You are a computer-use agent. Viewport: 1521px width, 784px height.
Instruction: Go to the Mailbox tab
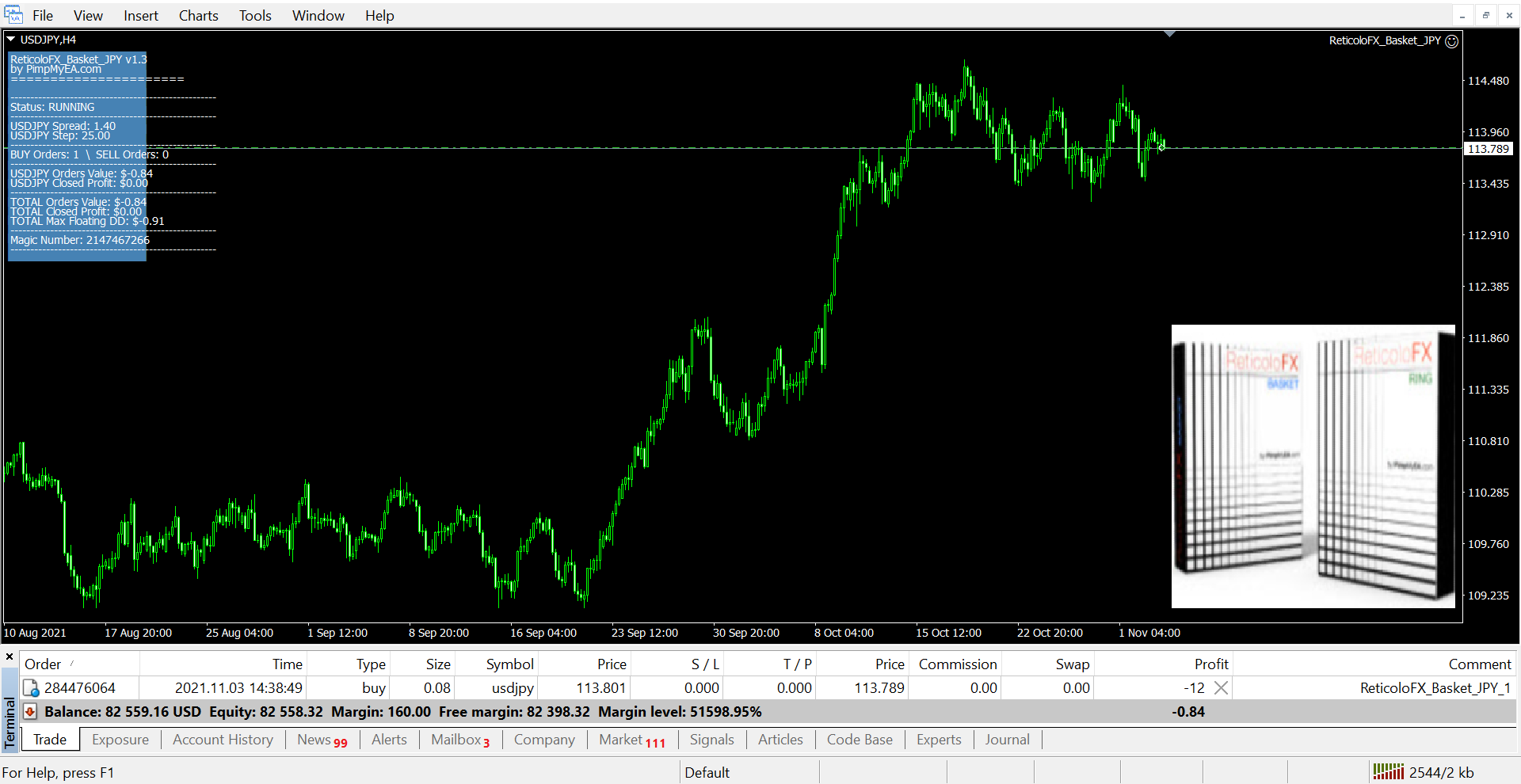point(459,740)
